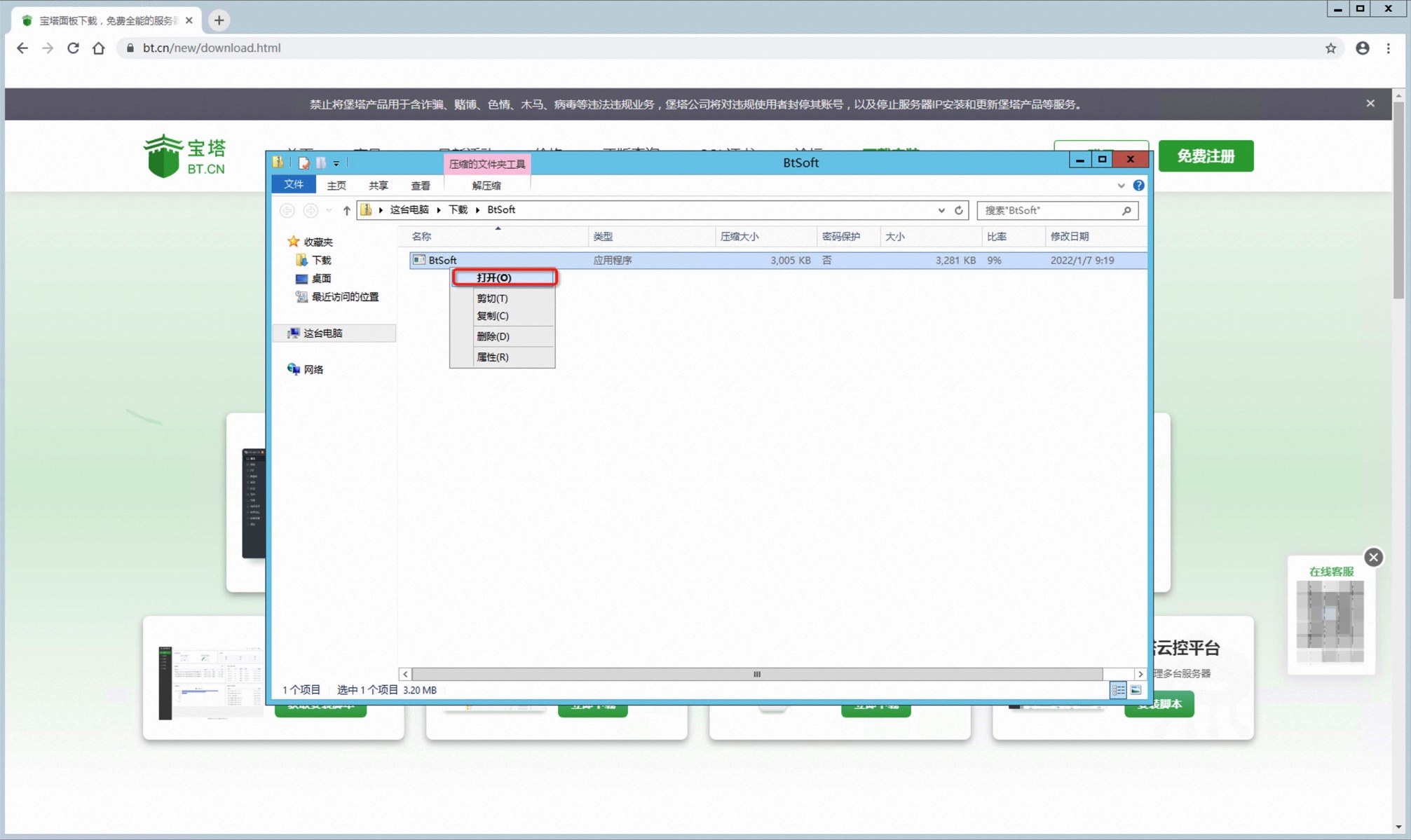Select 打开(O) in context menu
1411x840 pixels.
point(504,277)
